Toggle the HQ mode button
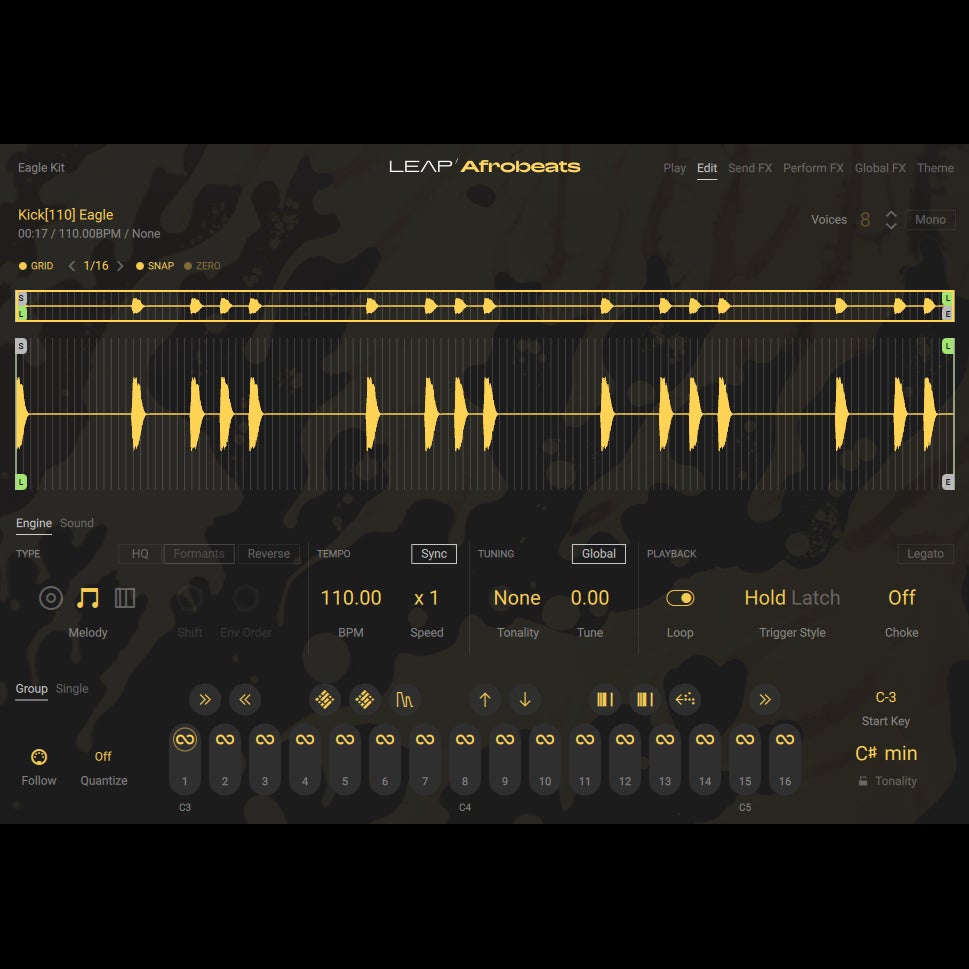The height and width of the screenshot is (969, 969). point(140,554)
